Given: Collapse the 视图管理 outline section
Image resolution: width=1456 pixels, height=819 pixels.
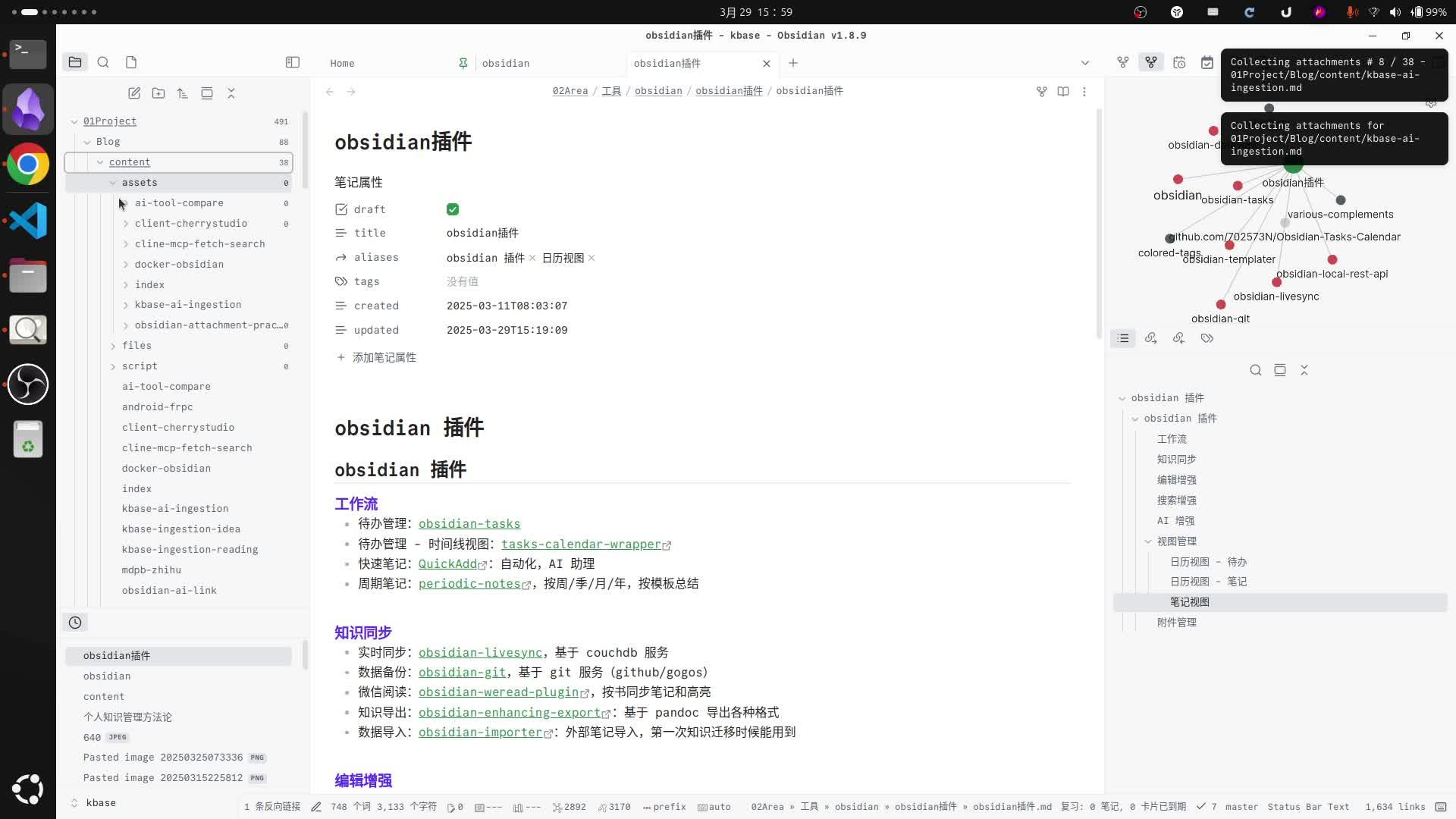Looking at the screenshot, I should coord(1148,541).
